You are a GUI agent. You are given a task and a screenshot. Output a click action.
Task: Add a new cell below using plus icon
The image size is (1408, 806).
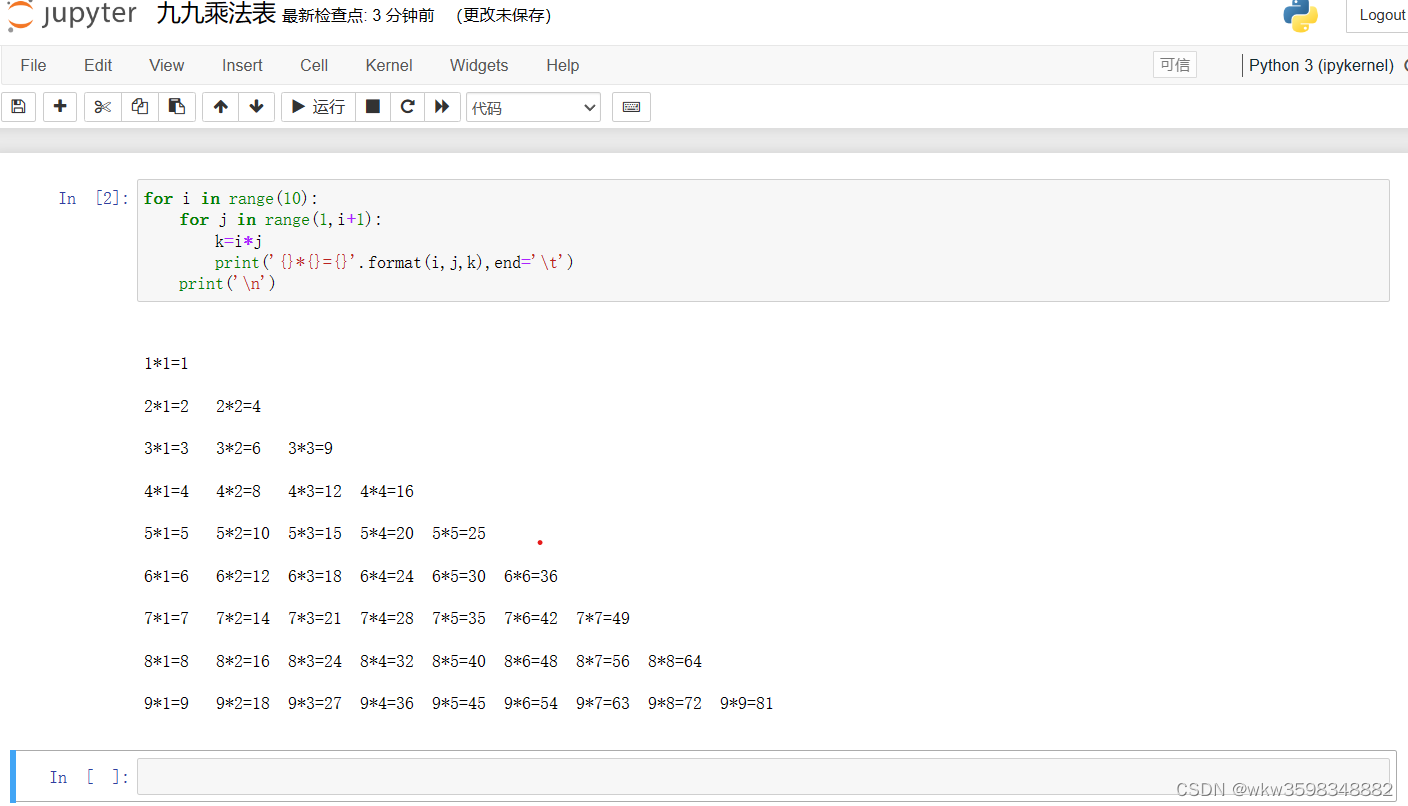click(x=60, y=107)
